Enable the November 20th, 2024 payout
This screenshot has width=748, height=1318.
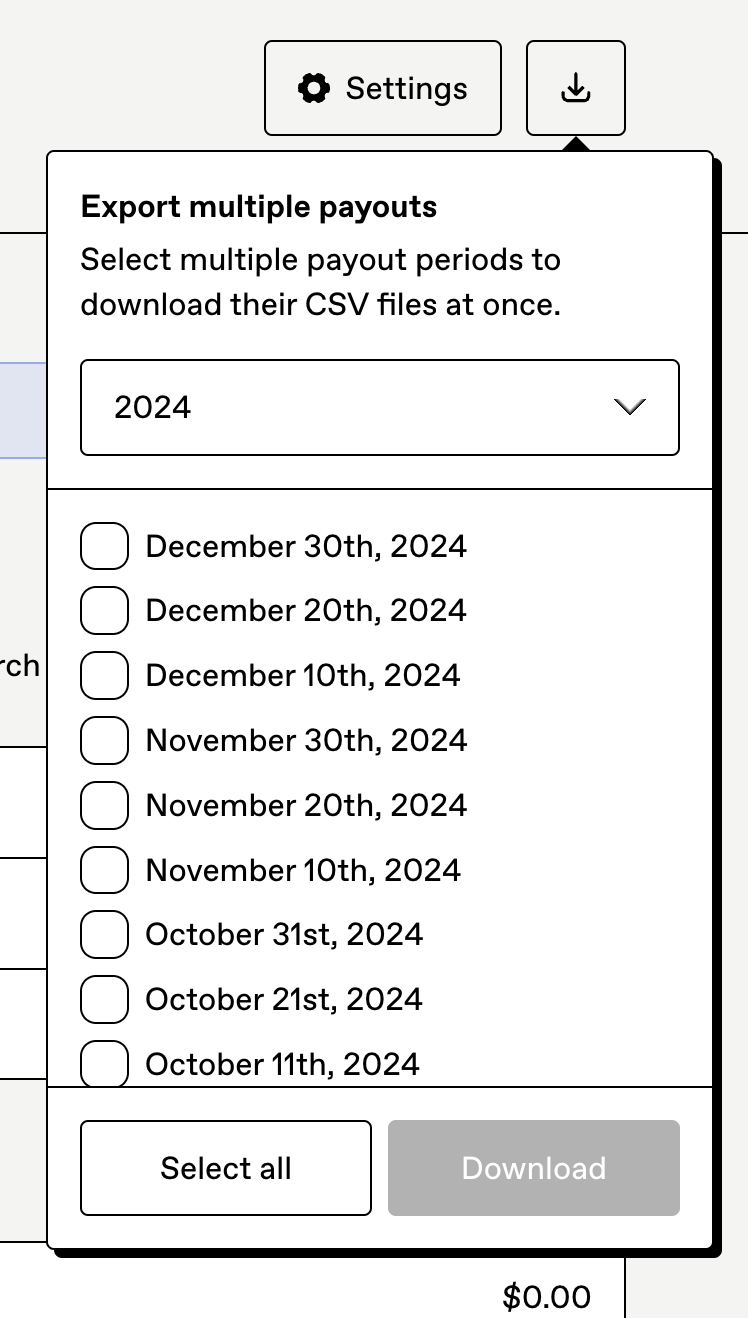coord(104,805)
